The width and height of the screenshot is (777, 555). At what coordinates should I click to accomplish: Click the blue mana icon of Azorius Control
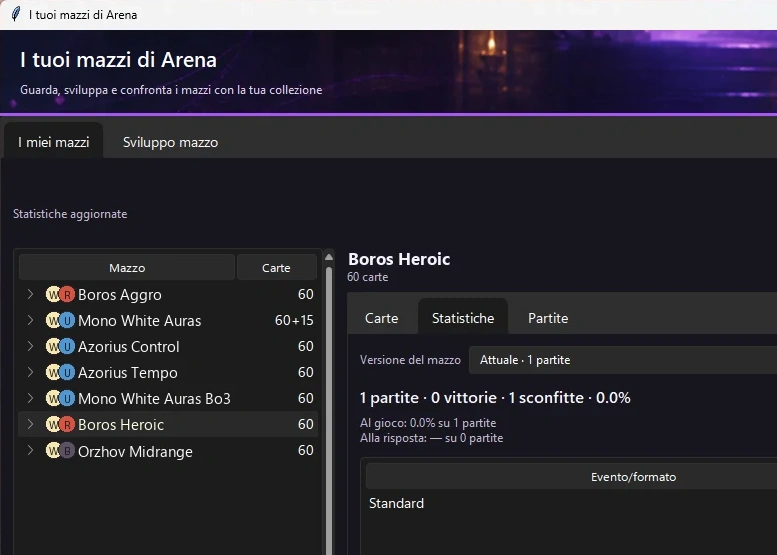coord(67,346)
